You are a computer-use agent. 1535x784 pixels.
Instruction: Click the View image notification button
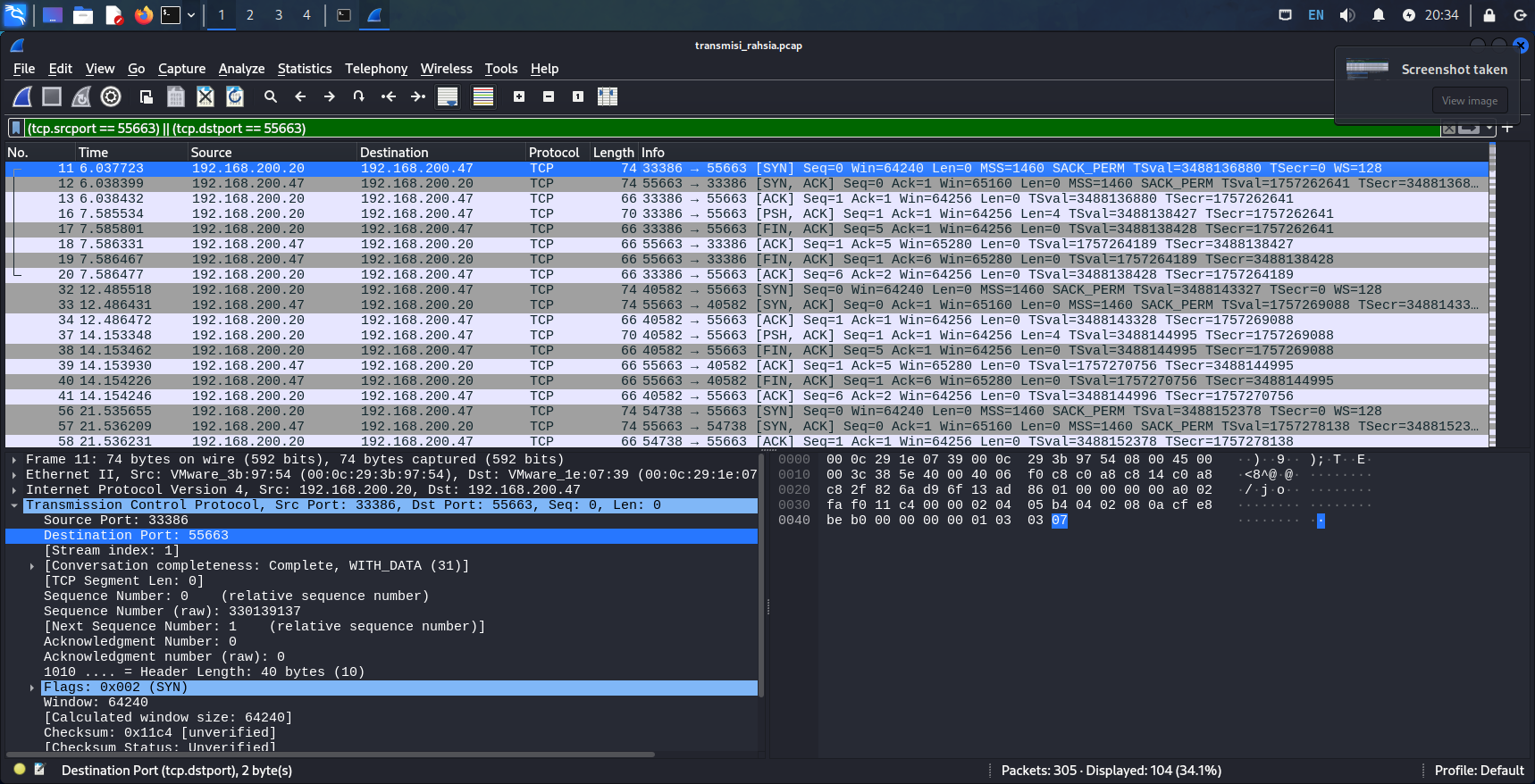[1469, 101]
